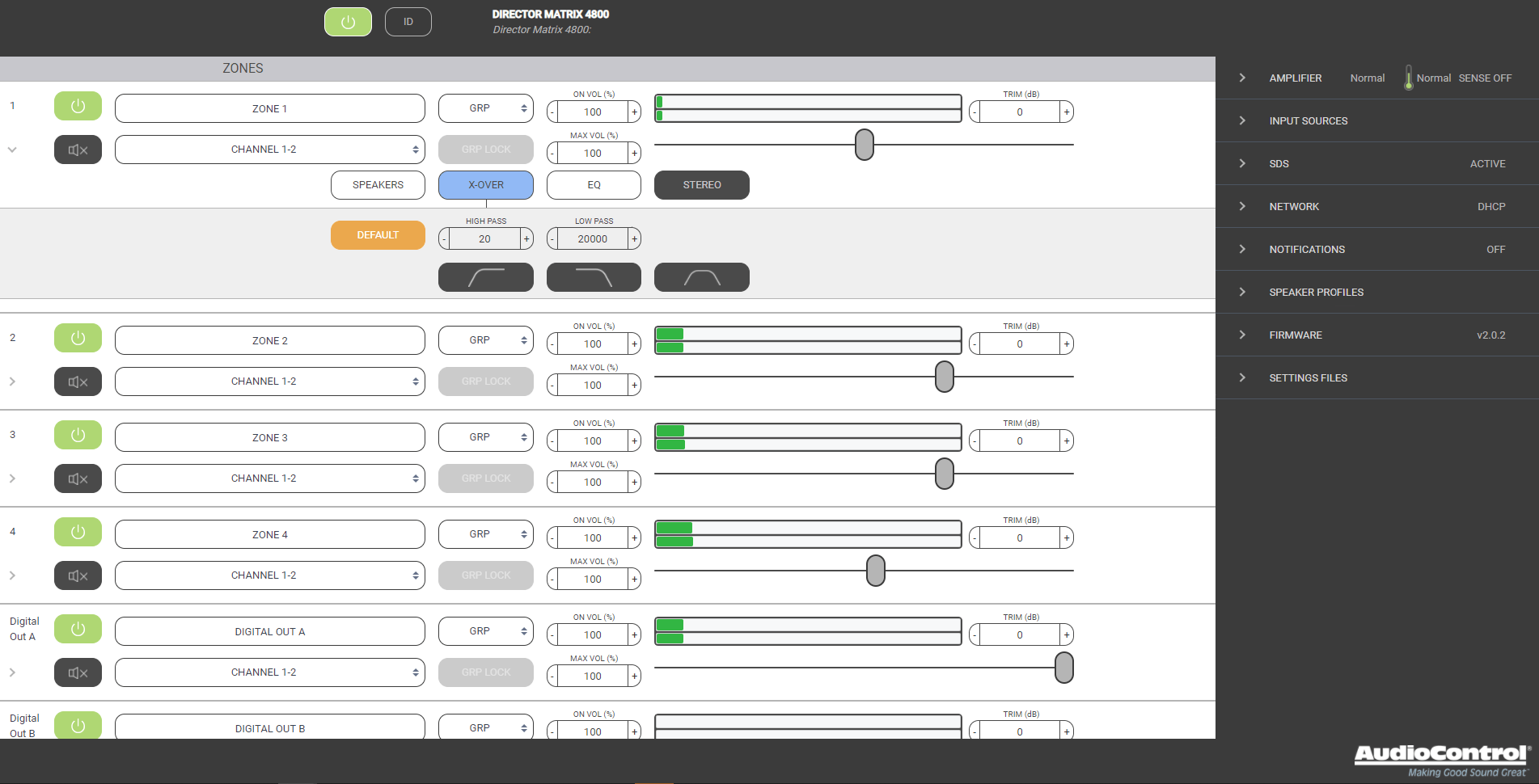Toggle Zone 2 power button

tap(78, 338)
